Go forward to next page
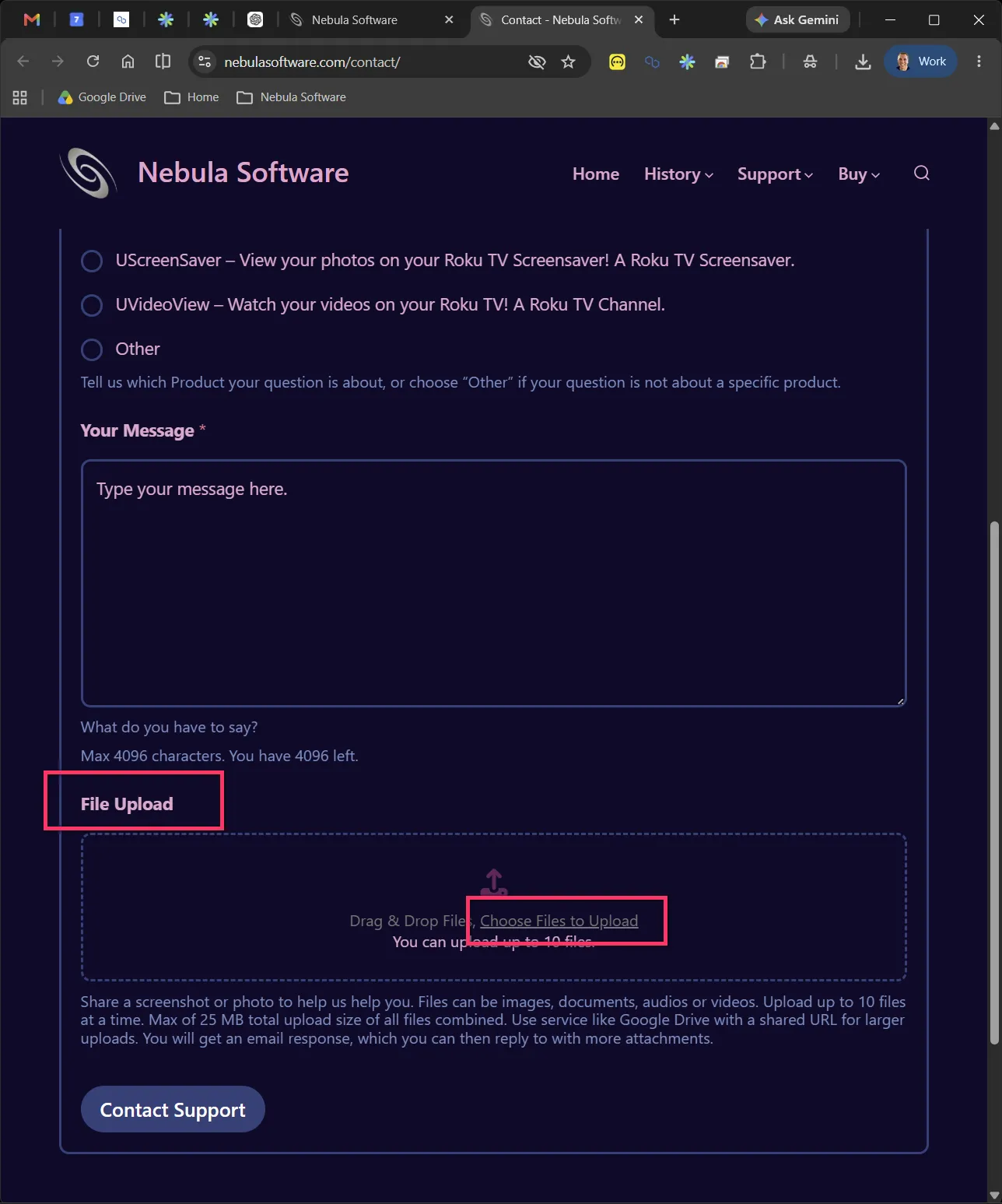 point(58,61)
